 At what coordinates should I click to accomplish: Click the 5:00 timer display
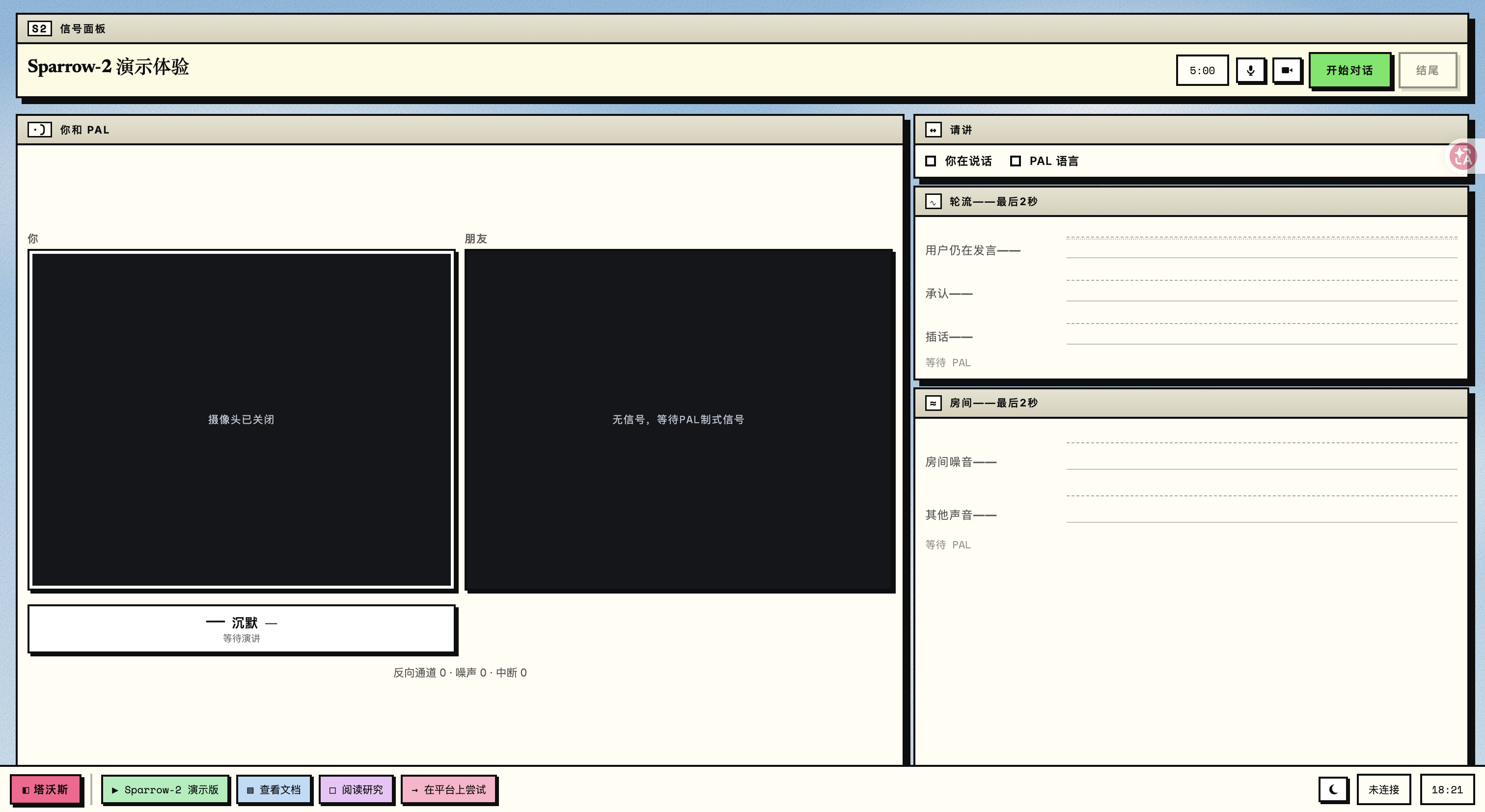click(x=1202, y=70)
